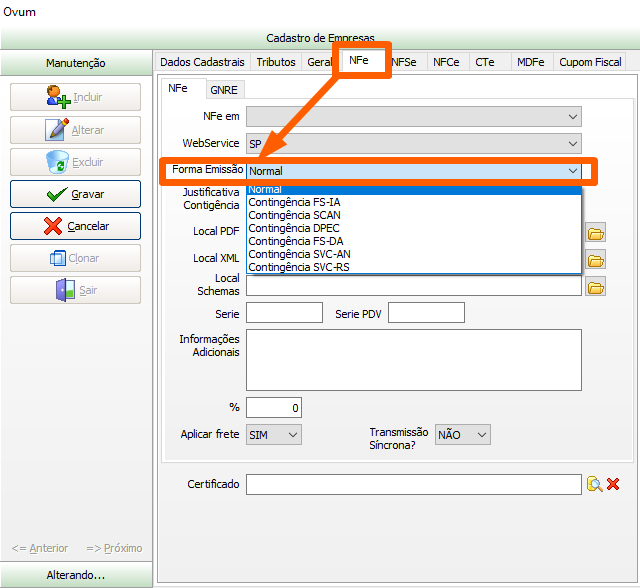Search for a certificate with magnifier icon
Viewport: 640px width, 588px height.
point(594,484)
